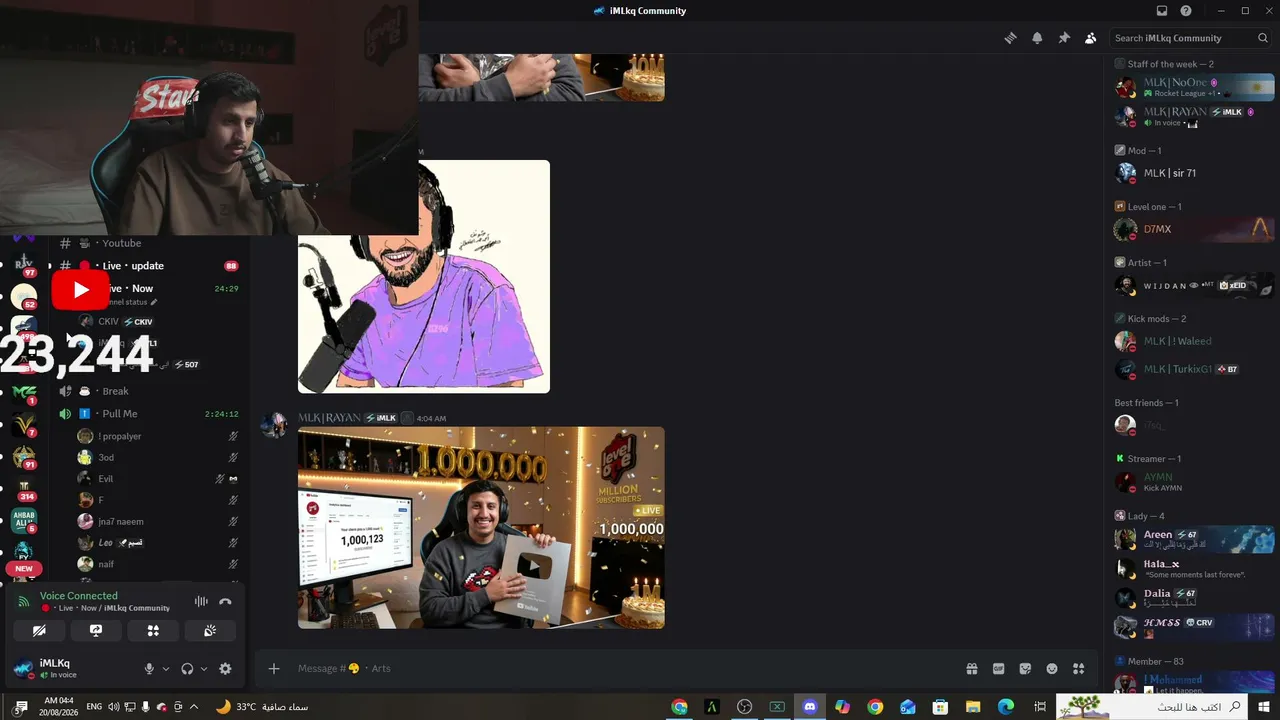The height and width of the screenshot is (720, 1280).
Task: Select MLK | ! Waleed in member list
Action: [1194, 341]
